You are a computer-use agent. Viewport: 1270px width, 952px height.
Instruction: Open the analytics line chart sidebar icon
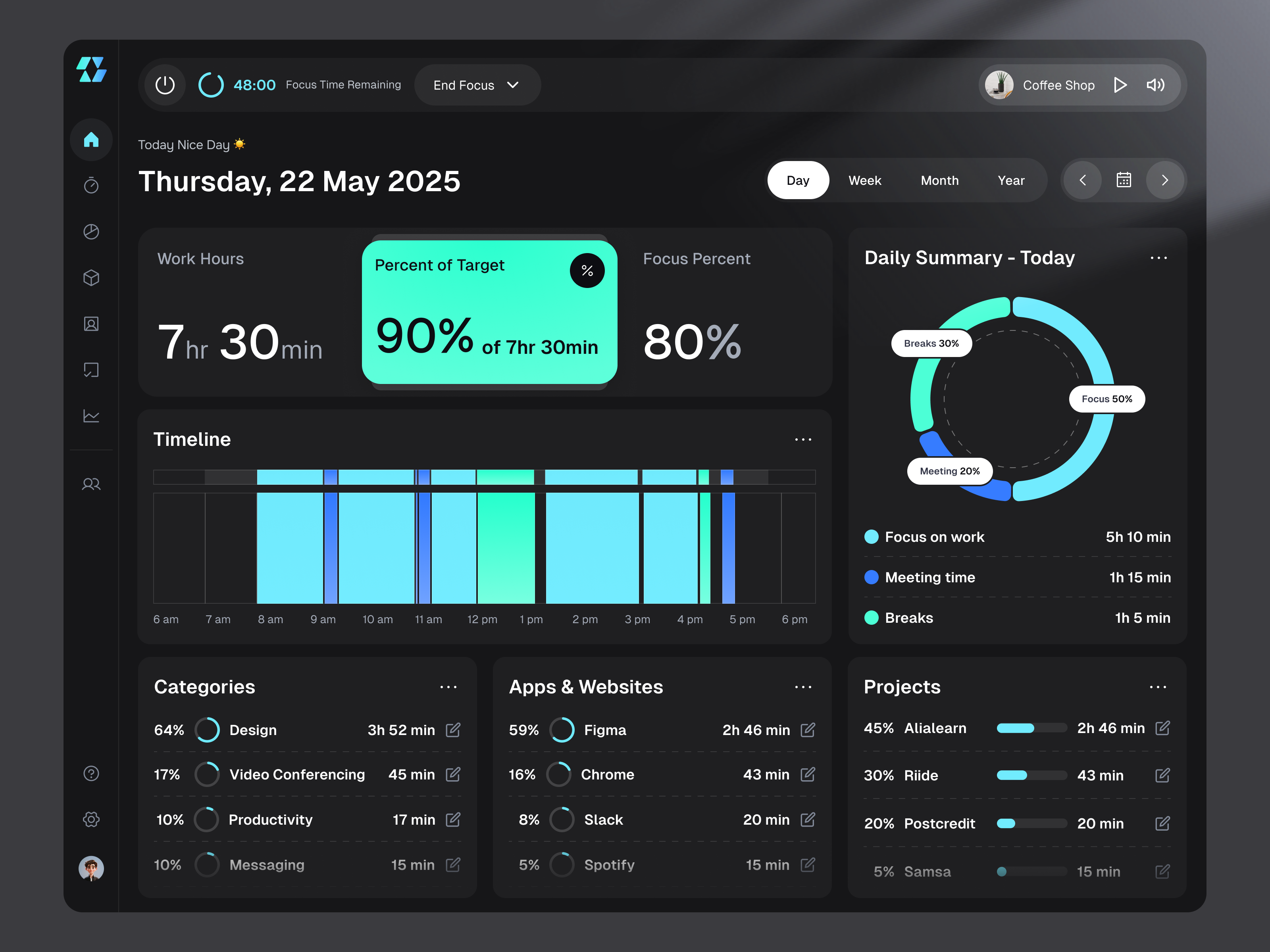click(91, 416)
